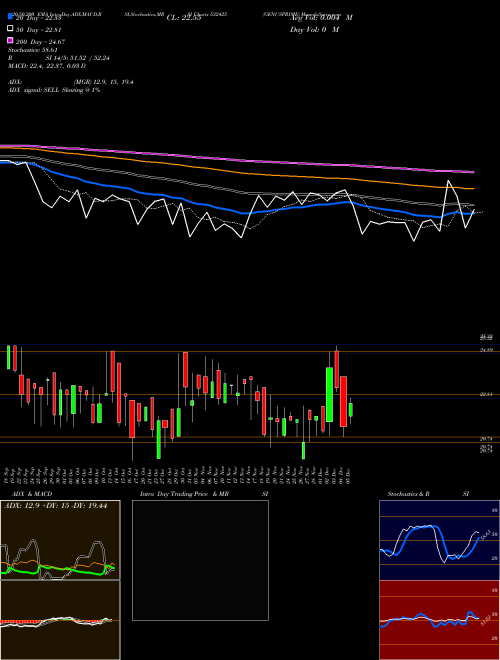Select the 'SI 14/3: 51.52 / 52.24' value
Screen dimensions: 500x660
click(x=77, y=58)
